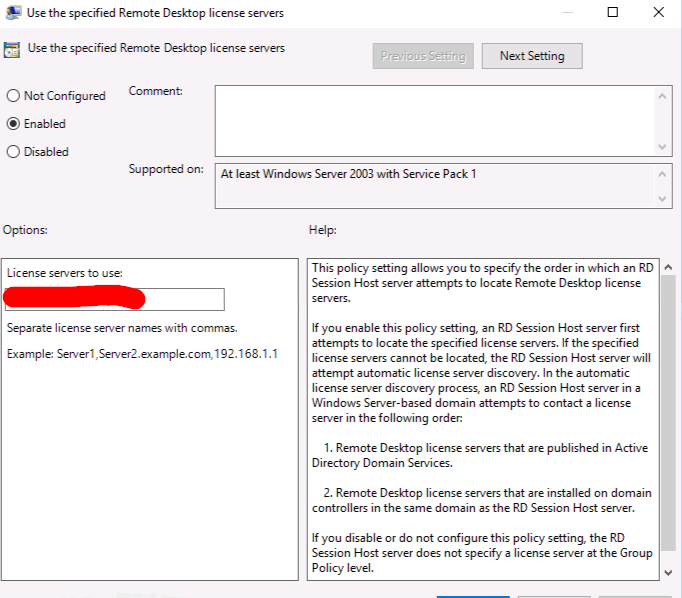Click the Comment box scroll down arrow

point(662,147)
